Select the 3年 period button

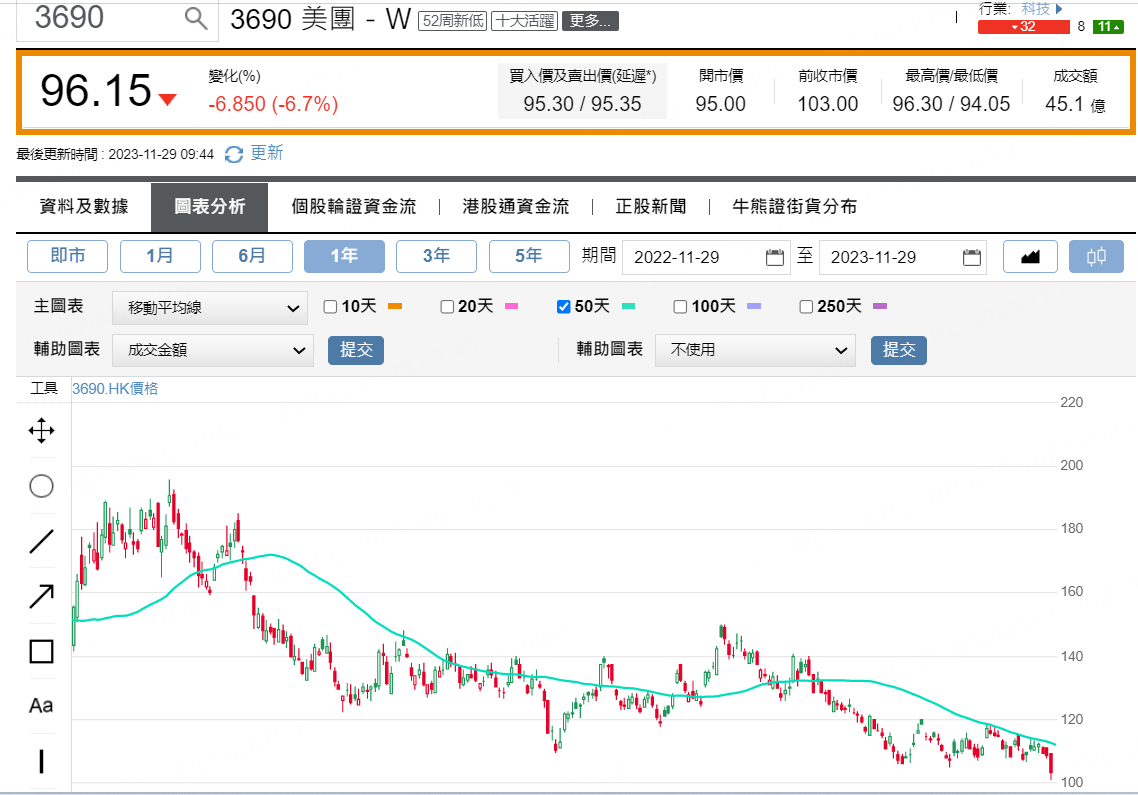click(436, 256)
